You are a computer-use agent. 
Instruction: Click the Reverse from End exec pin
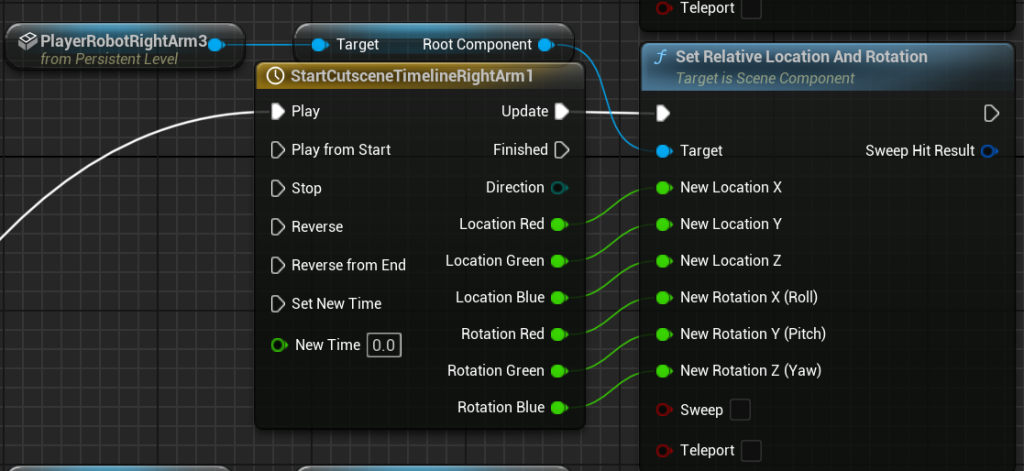pyautogui.click(x=277, y=265)
